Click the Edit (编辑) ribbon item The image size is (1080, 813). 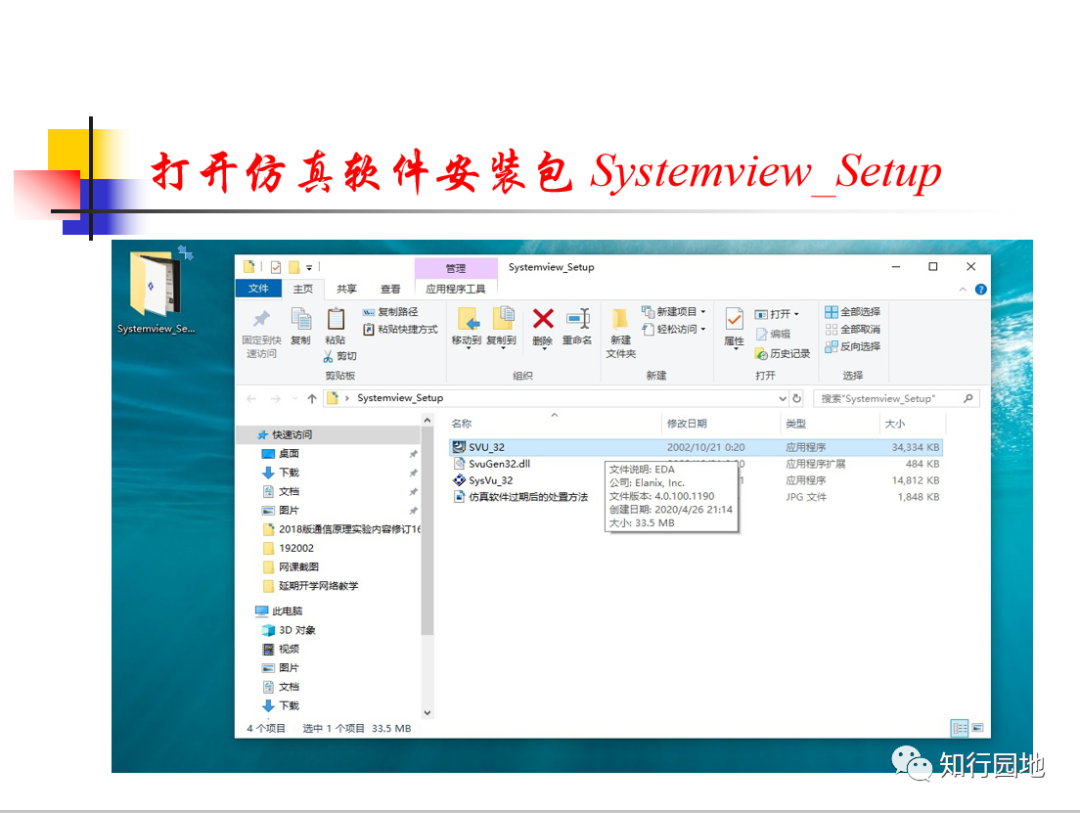pos(773,334)
